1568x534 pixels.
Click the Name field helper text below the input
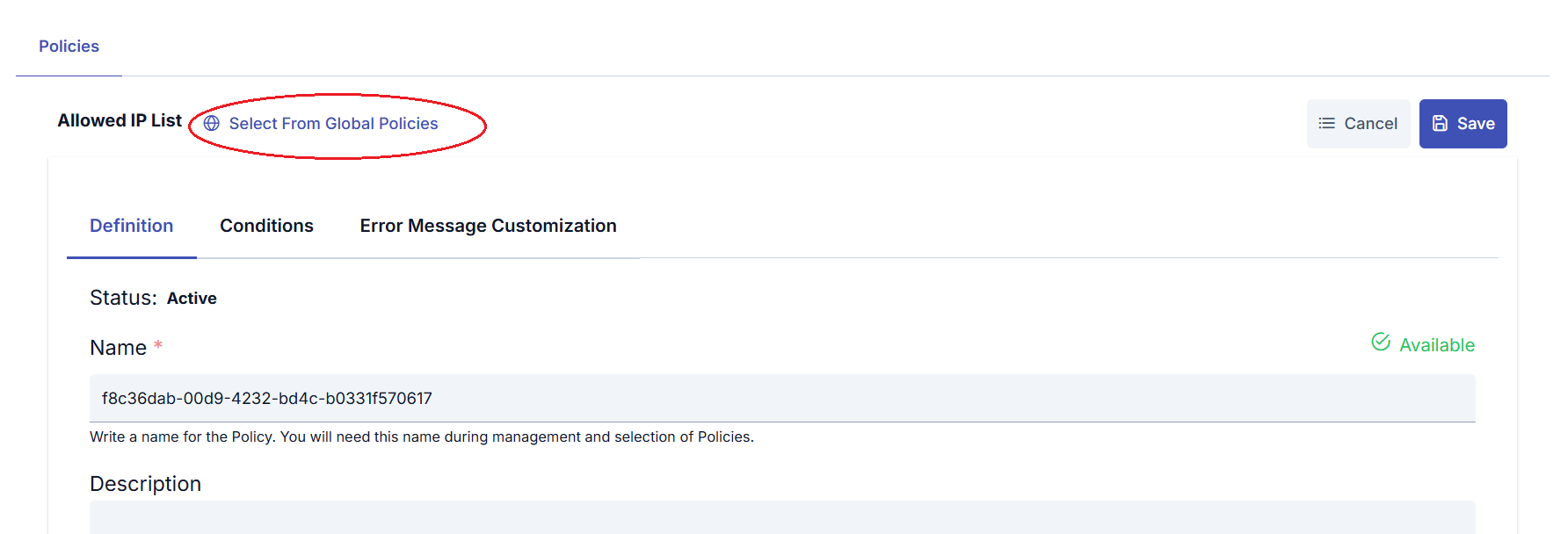pyautogui.click(x=422, y=437)
